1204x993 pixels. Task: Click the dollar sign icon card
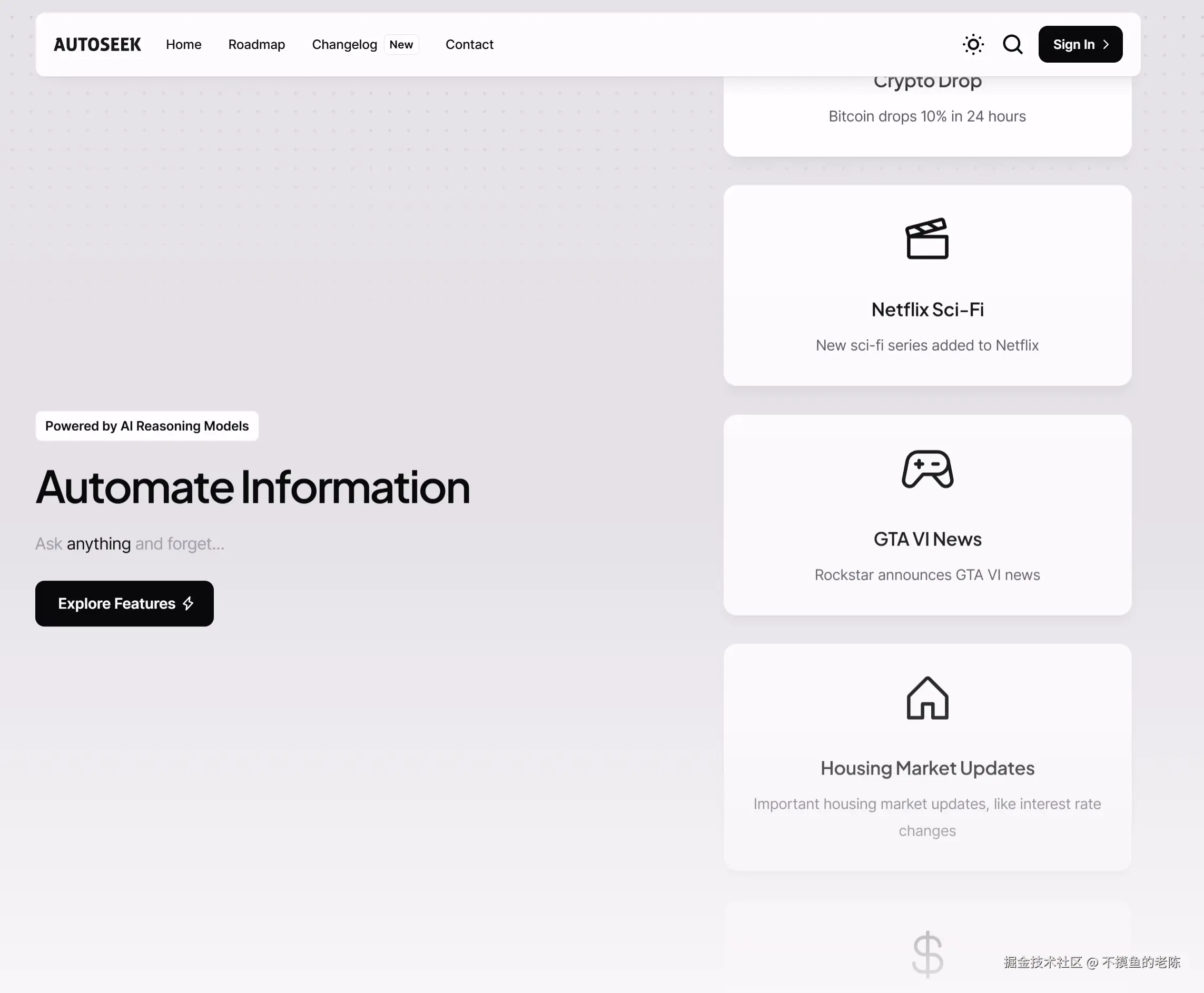point(927,953)
